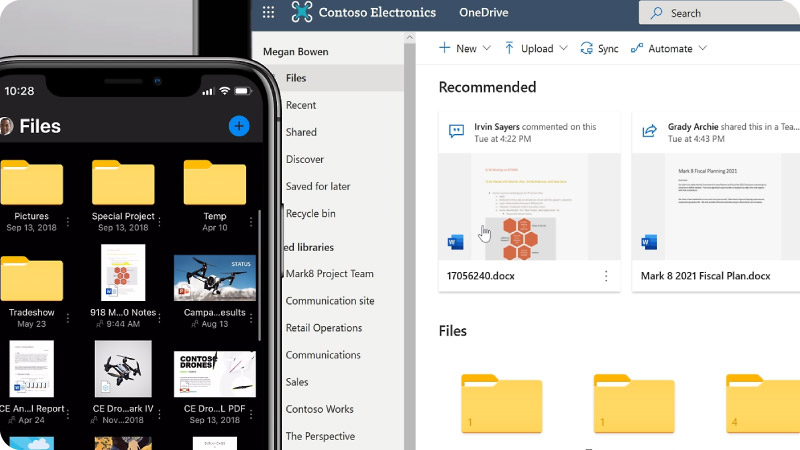Tap more options next to Special Project
Screen dimensions: 800x450
click(159, 222)
